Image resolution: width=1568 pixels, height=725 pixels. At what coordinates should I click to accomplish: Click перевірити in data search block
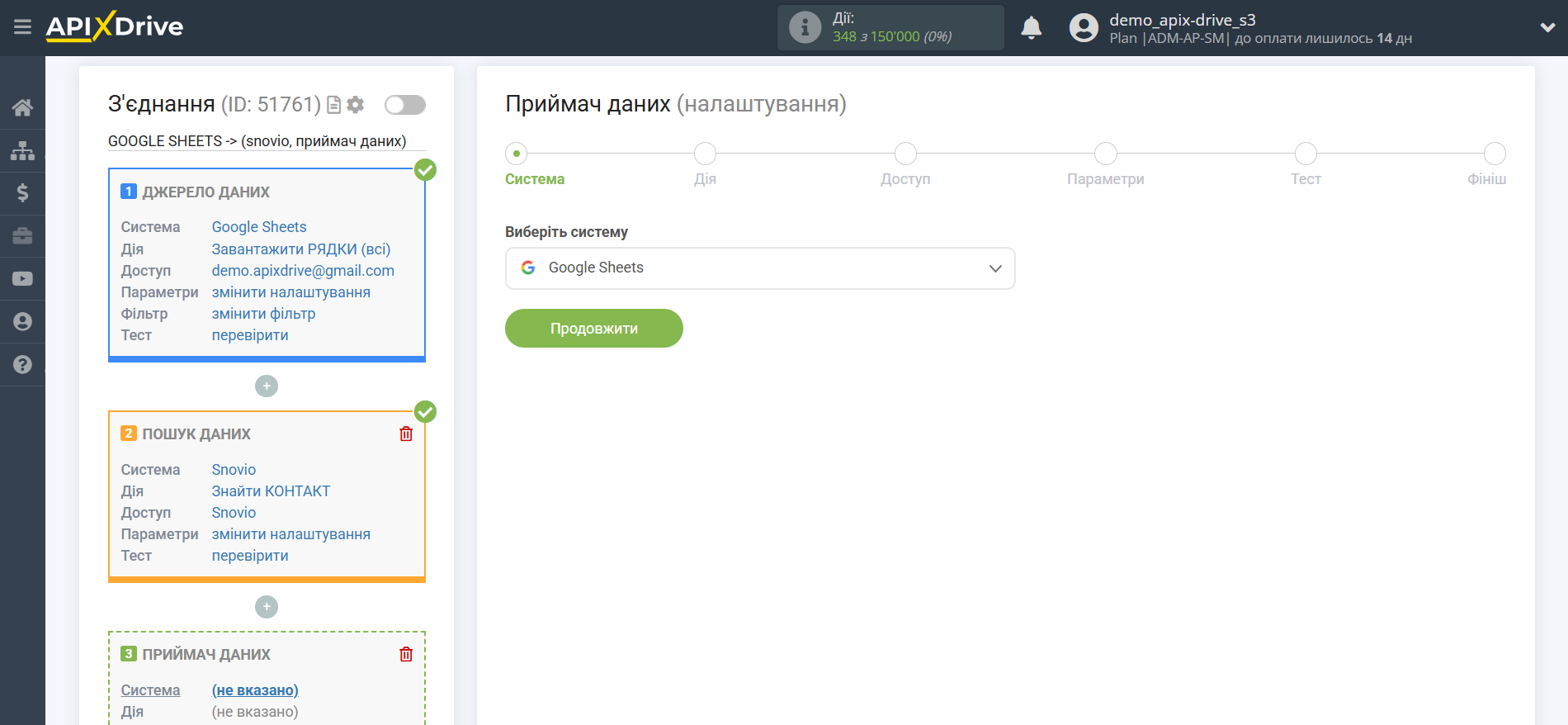pyautogui.click(x=250, y=555)
